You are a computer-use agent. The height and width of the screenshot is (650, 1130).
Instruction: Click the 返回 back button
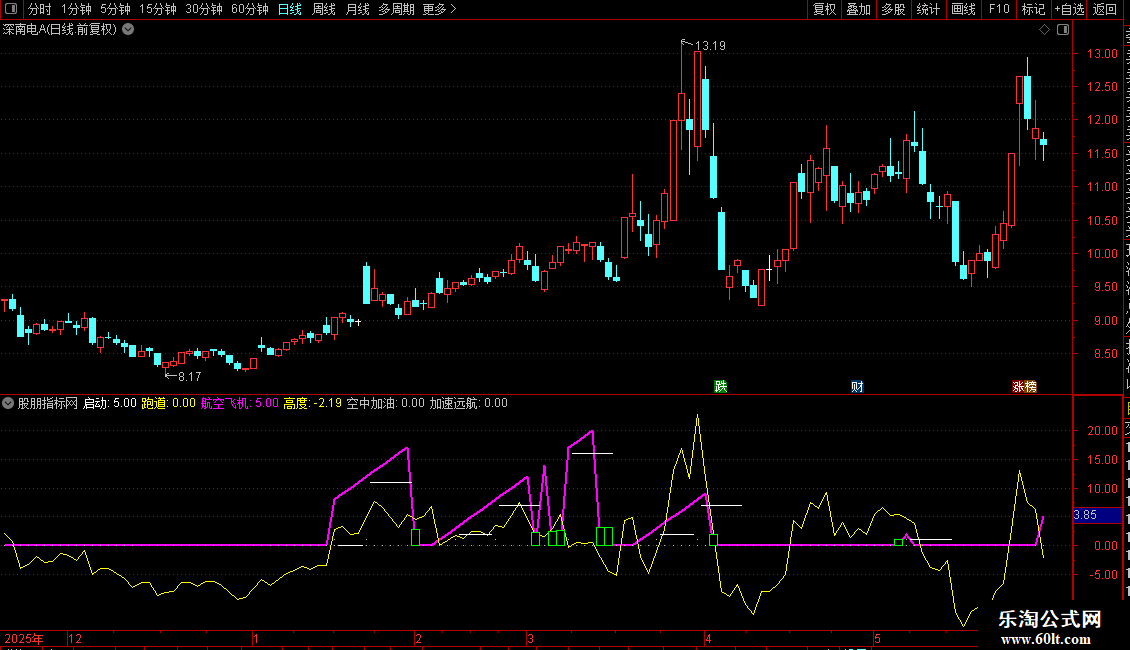pyautogui.click(x=1105, y=9)
